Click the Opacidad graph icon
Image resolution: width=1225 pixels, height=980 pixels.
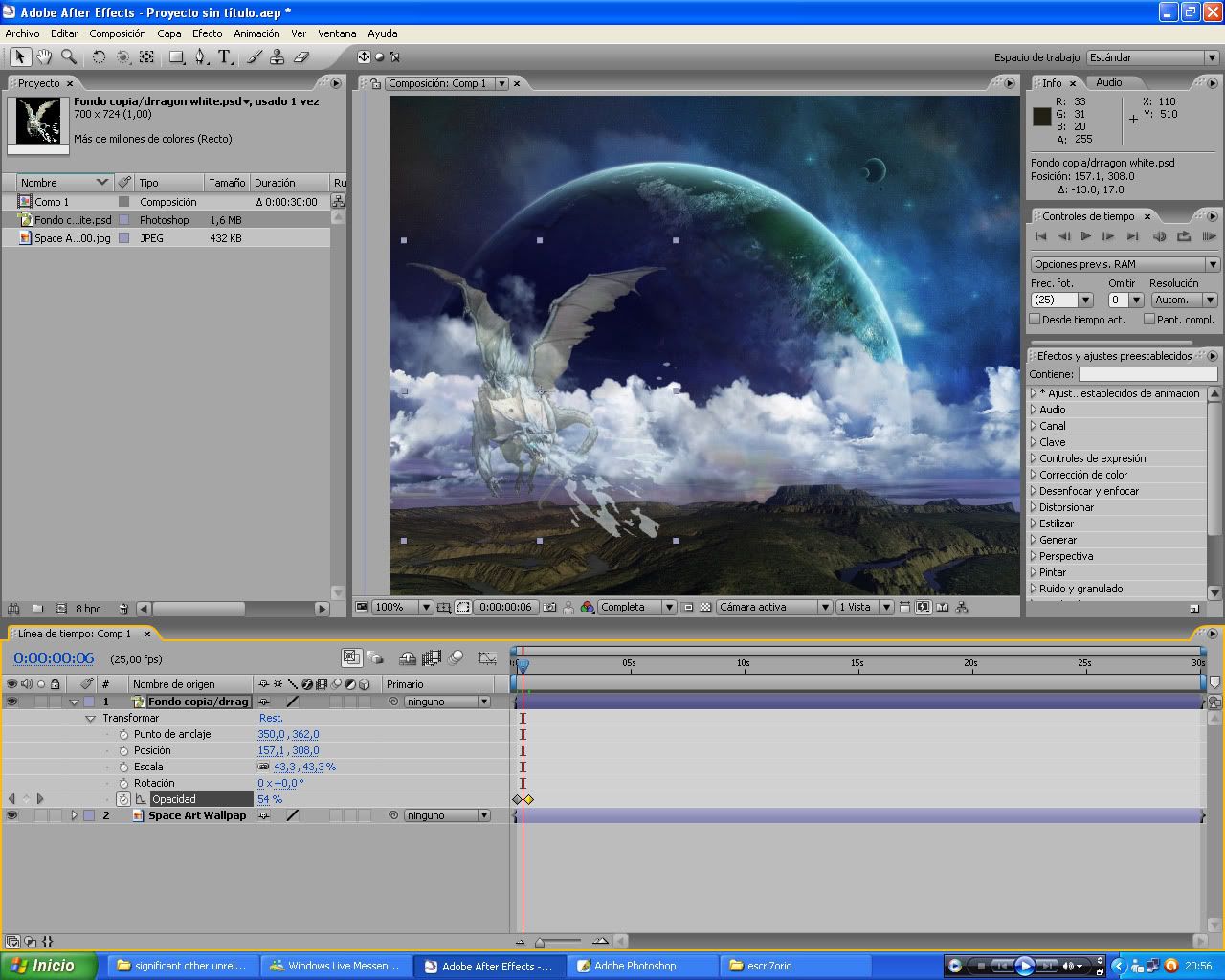(142, 799)
